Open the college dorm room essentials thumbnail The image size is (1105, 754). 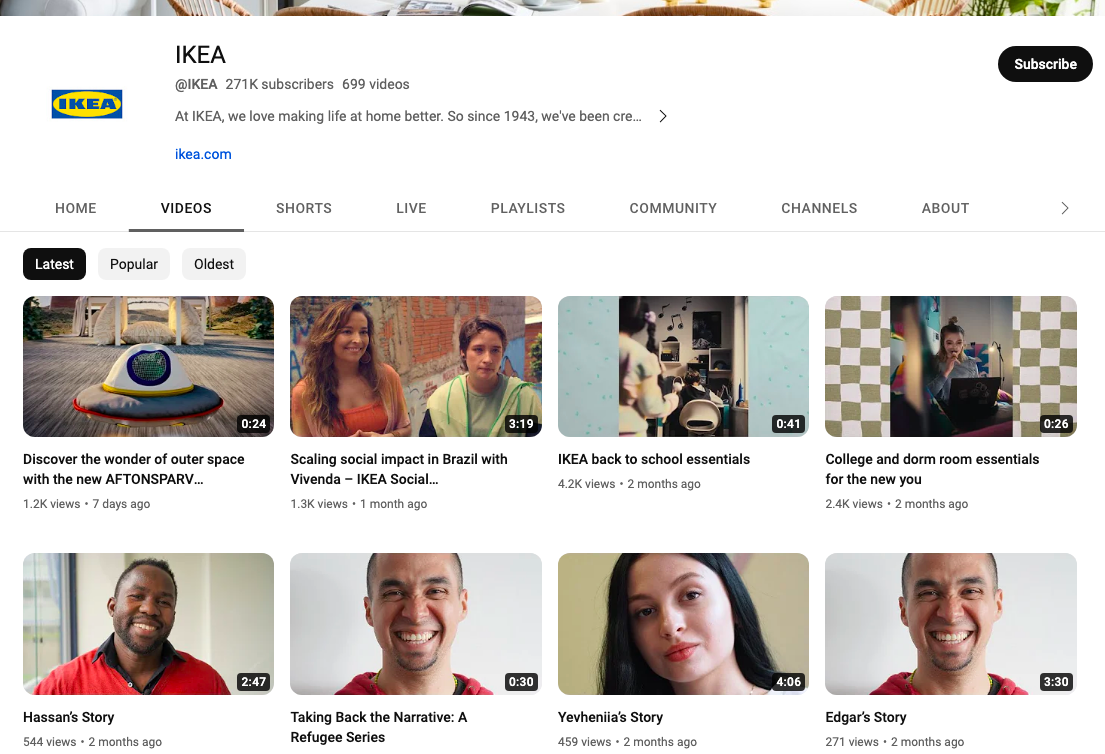(951, 366)
